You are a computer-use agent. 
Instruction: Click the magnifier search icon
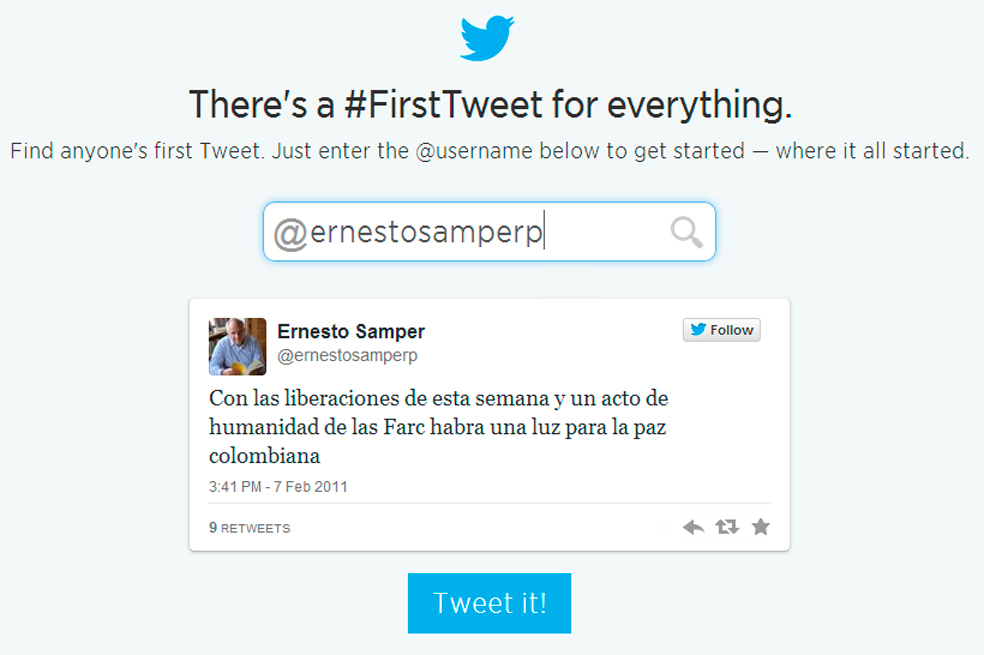[687, 232]
